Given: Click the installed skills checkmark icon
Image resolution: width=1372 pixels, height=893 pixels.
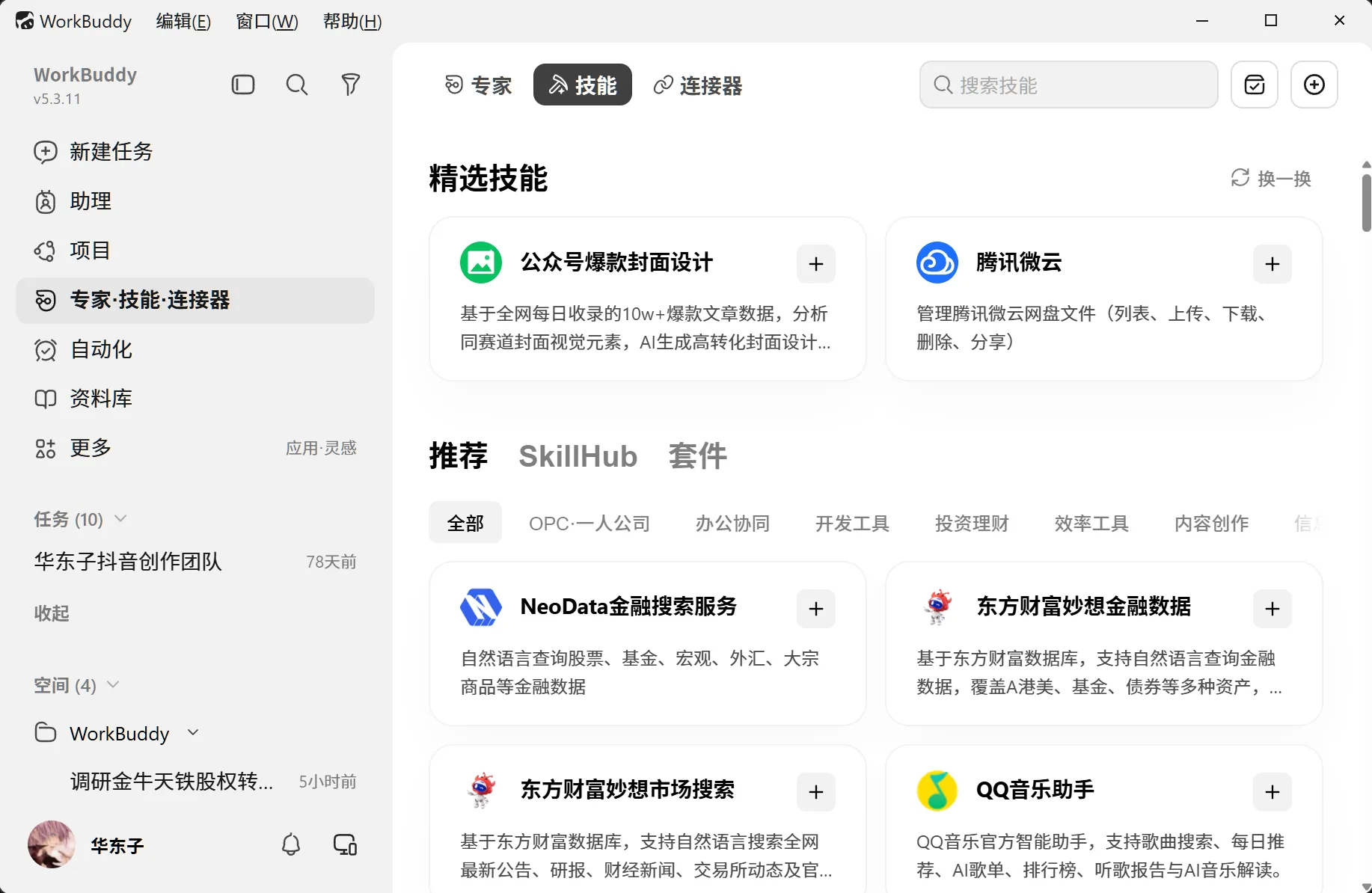Looking at the screenshot, I should pos(1255,85).
